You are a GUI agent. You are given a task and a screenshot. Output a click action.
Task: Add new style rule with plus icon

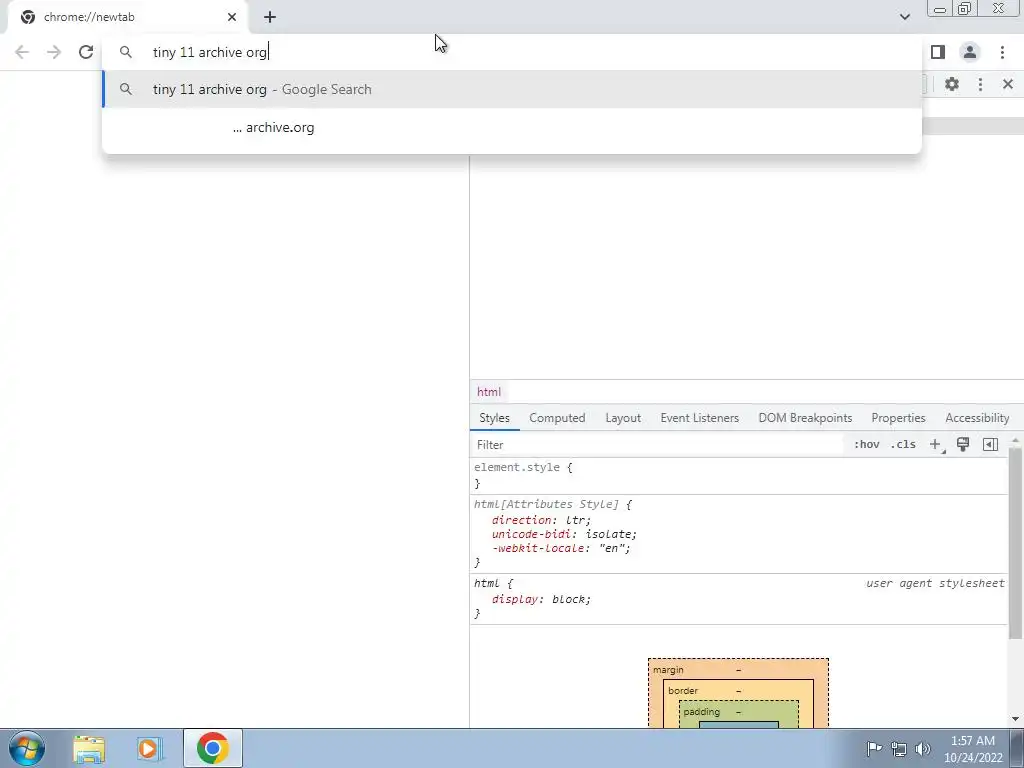(935, 445)
